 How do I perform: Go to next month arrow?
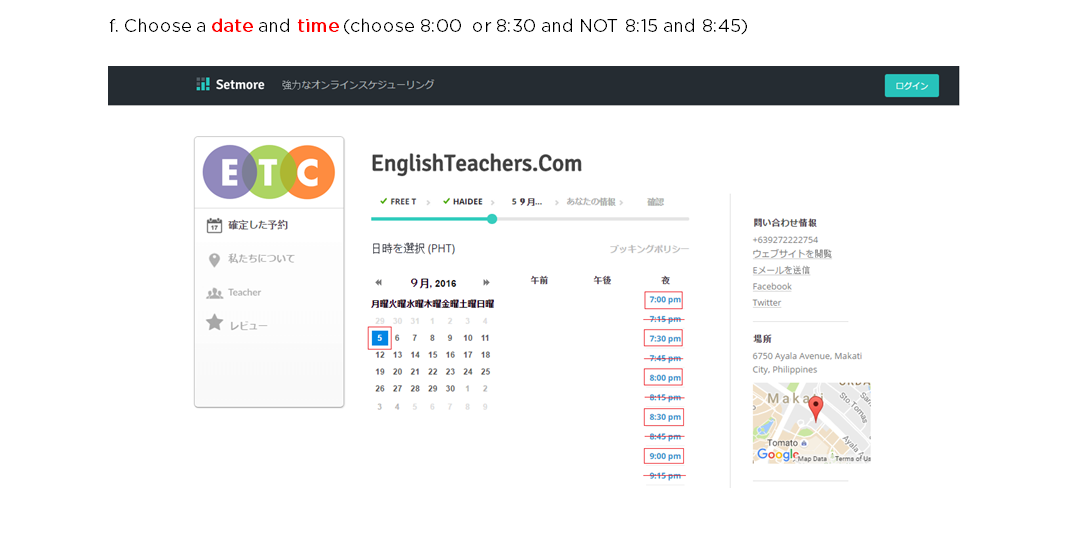pyautogui.click(x=486, y=283)
